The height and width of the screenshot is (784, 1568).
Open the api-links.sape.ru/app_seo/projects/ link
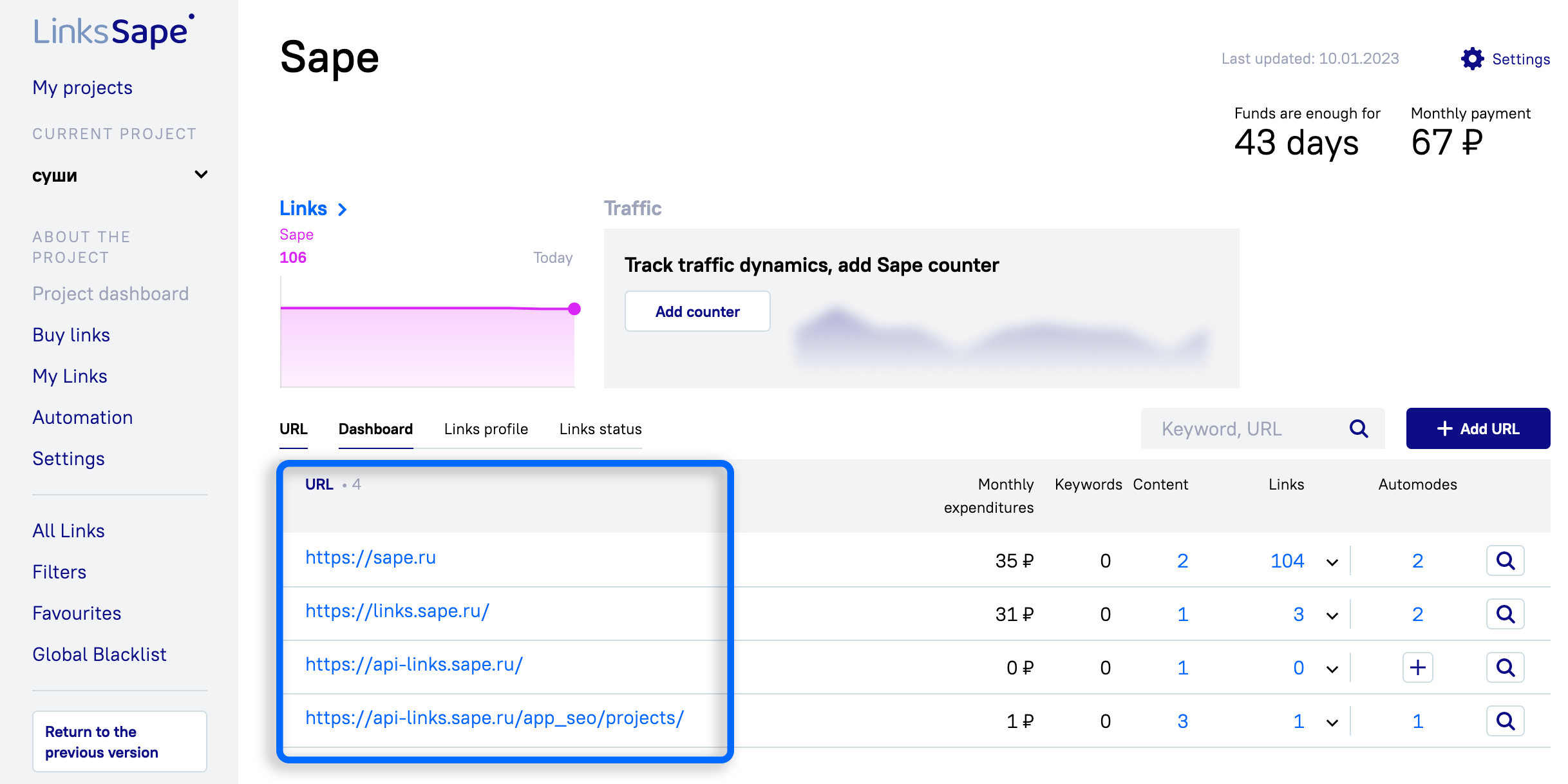[495, 718]
